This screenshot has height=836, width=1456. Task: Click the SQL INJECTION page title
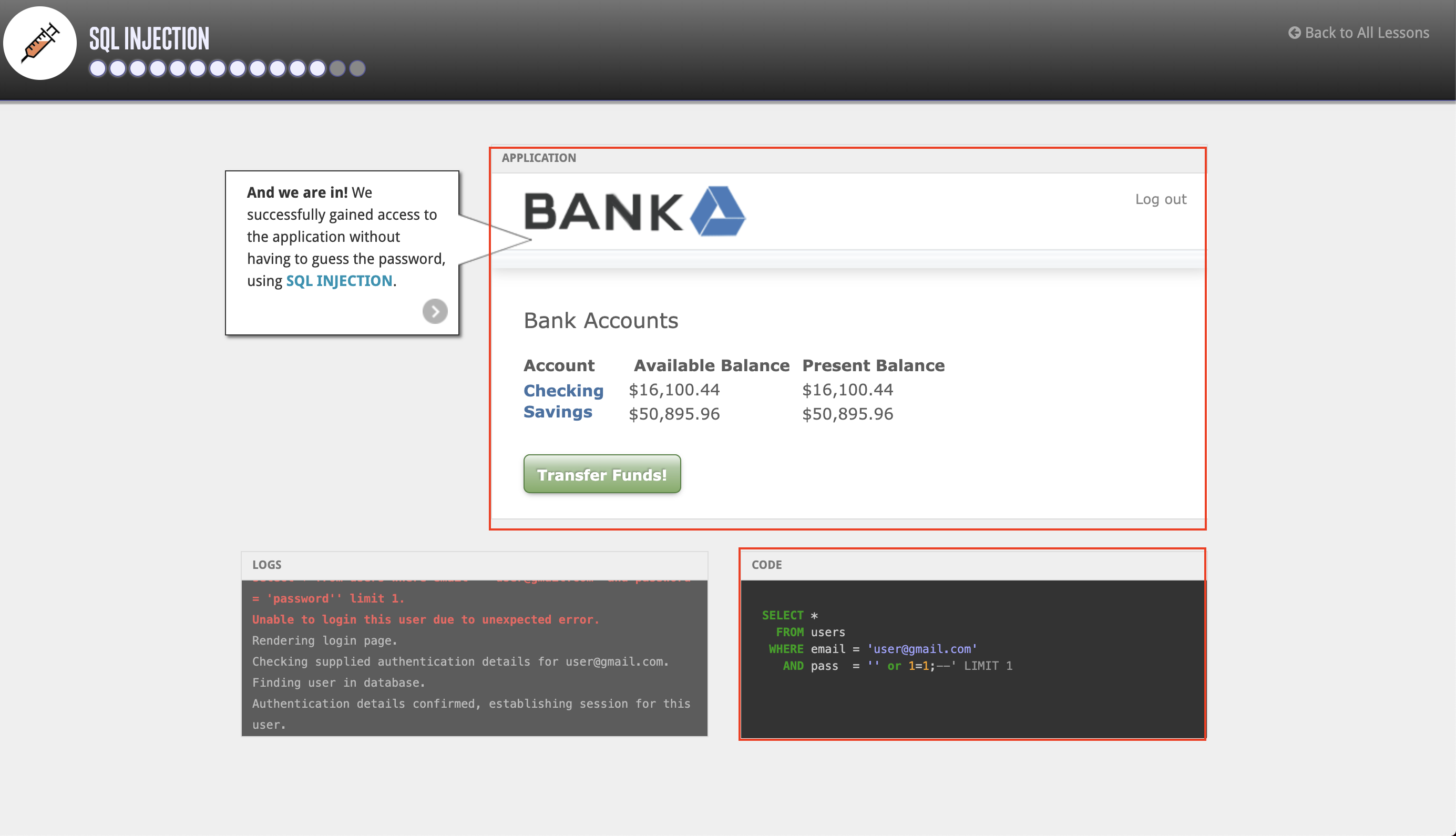149,38
